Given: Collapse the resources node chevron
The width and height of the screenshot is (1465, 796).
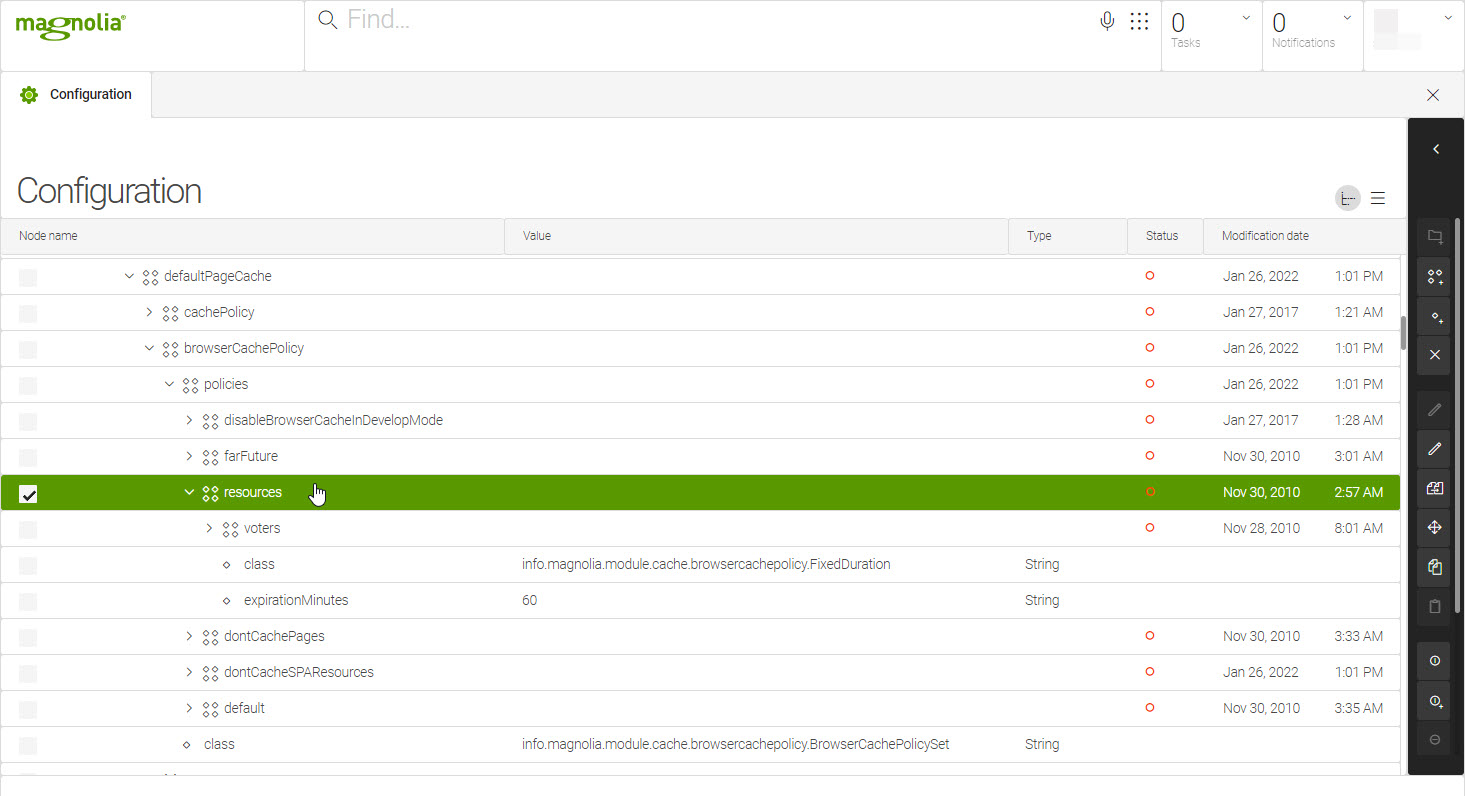Looking at the screenshot, I should tap(189, 492).
